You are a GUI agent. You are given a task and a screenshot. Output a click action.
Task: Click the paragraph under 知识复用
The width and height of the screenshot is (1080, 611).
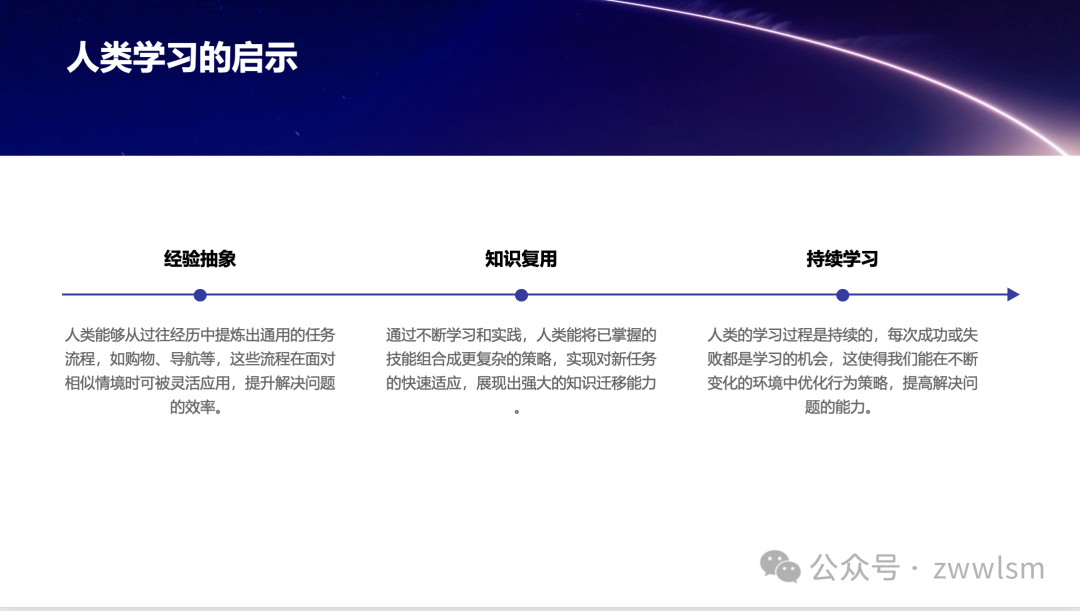pyautogui.click(x=520, y=370)
